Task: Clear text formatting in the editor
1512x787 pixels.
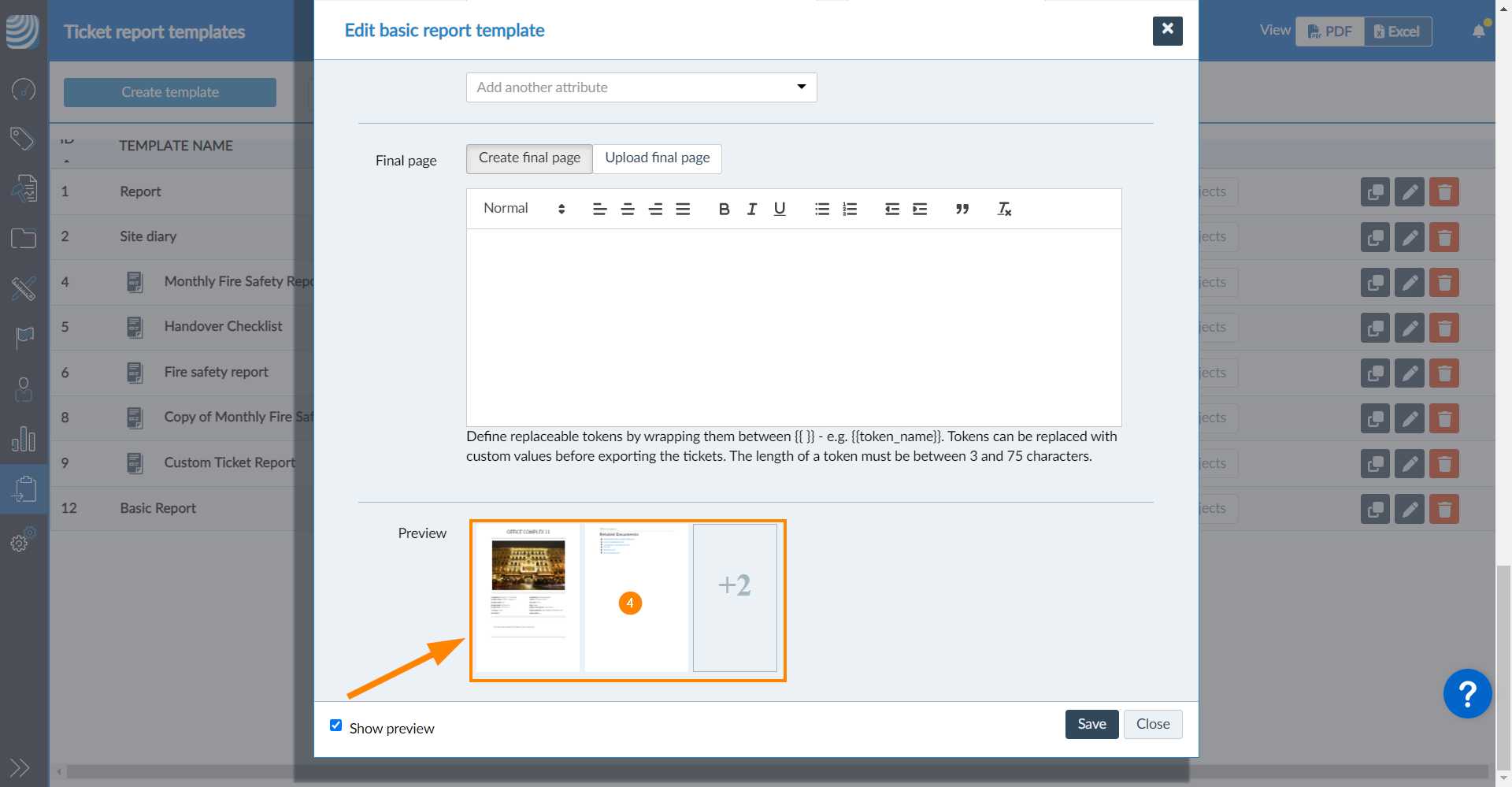Action: [1004, 209]
